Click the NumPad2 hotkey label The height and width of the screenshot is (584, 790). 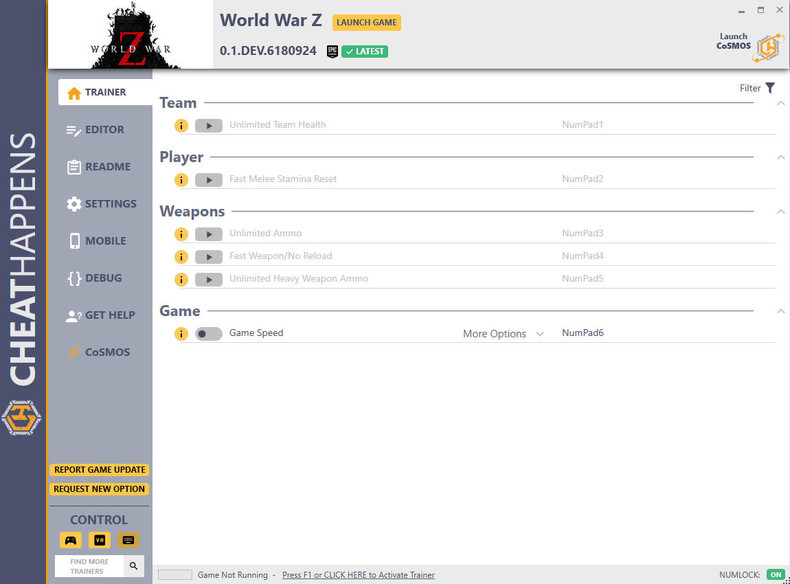point(582,179)
